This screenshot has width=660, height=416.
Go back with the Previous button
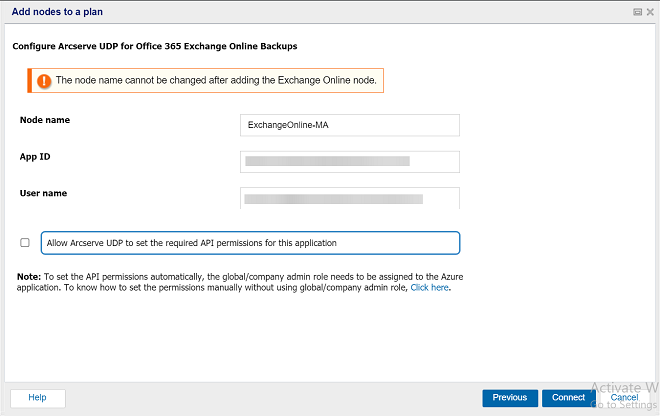pyautogui.click(x=510, y=397)
